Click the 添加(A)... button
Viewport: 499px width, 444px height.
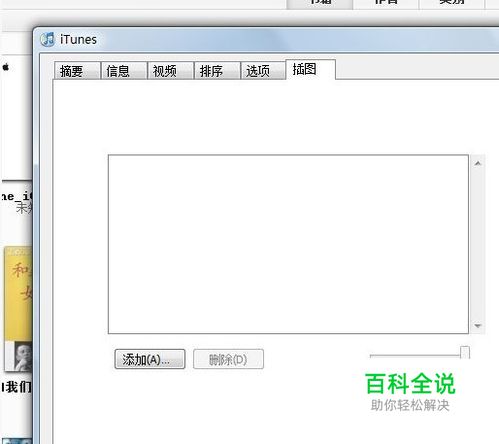pos(150,359)
